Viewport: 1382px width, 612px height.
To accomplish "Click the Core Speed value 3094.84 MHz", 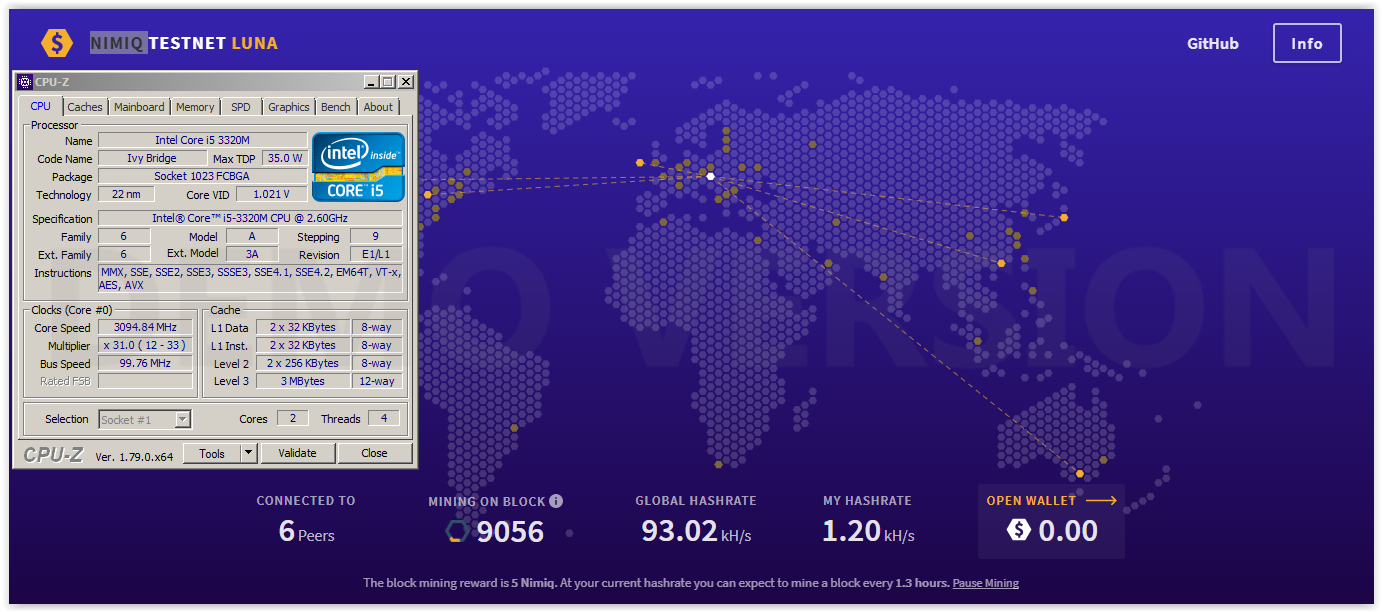I will click(x=145, y=328).
